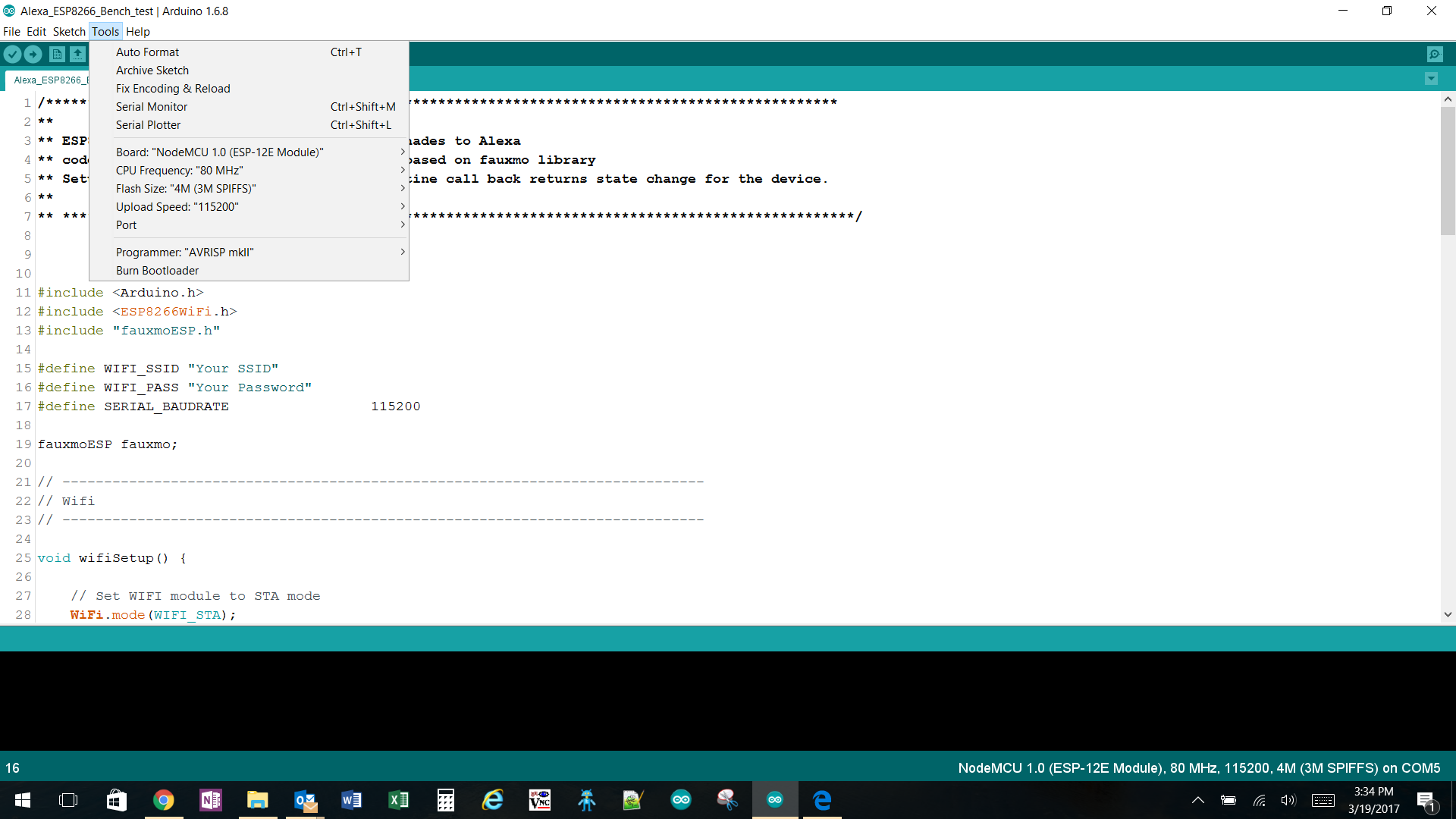Open the volume control in the system tray
The image size is (1456, 819).
tap(1289, 799)
